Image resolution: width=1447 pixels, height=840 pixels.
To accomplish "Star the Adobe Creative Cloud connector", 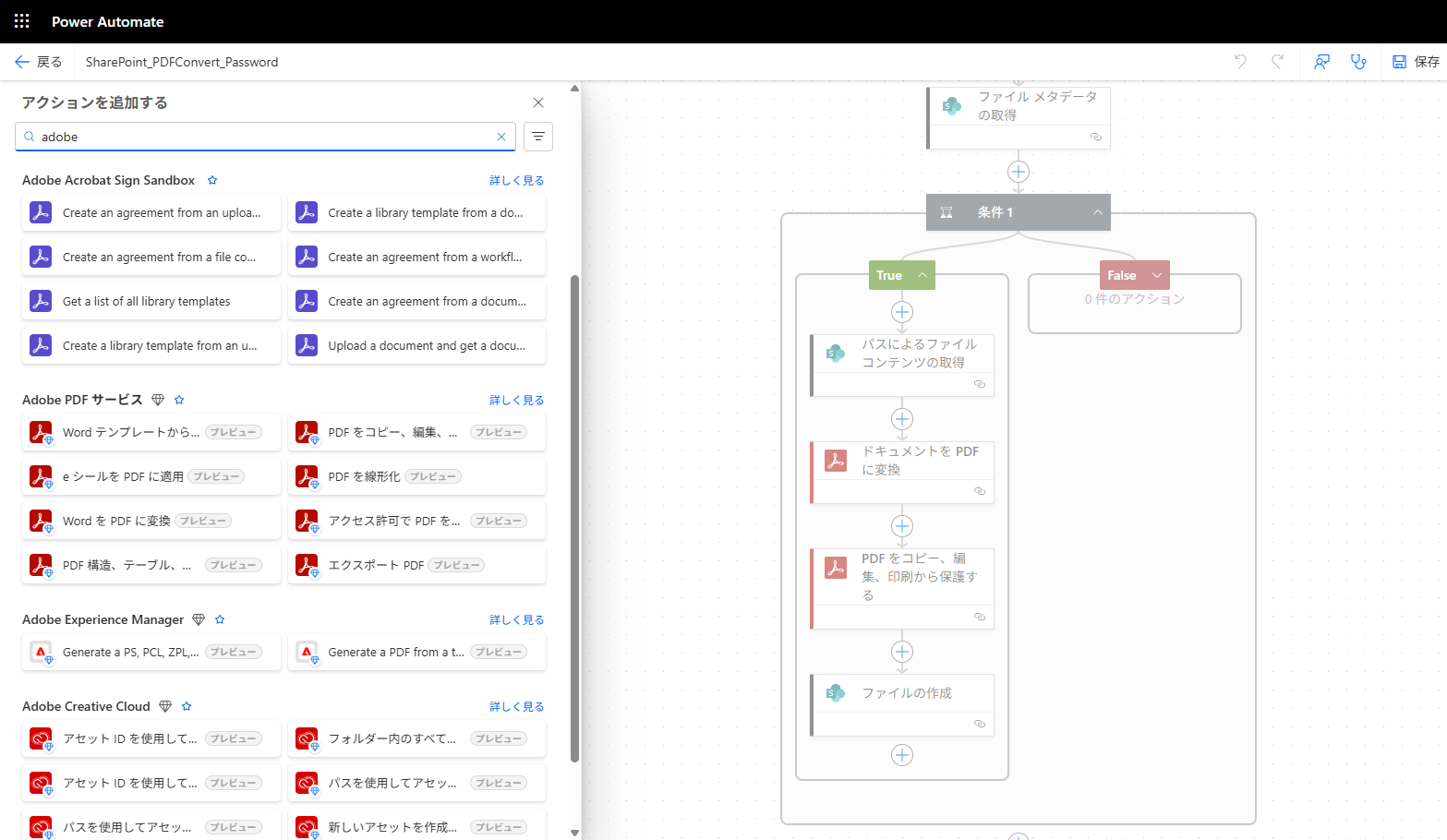I will [x=187, y=706].
